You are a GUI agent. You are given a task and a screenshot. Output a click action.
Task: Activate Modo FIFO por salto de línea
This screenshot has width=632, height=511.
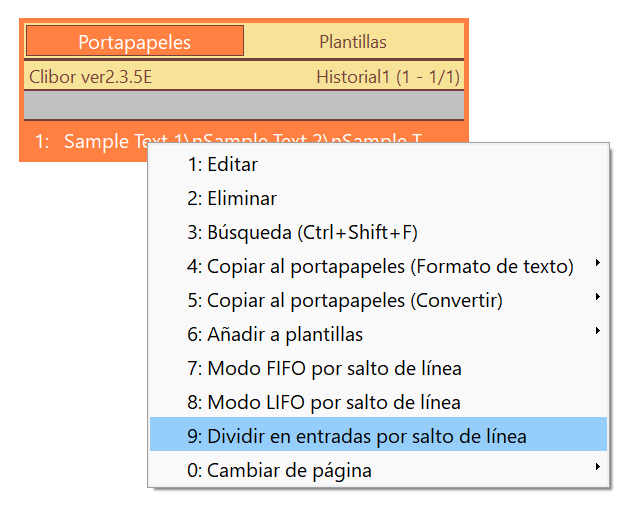coord(378,368)
